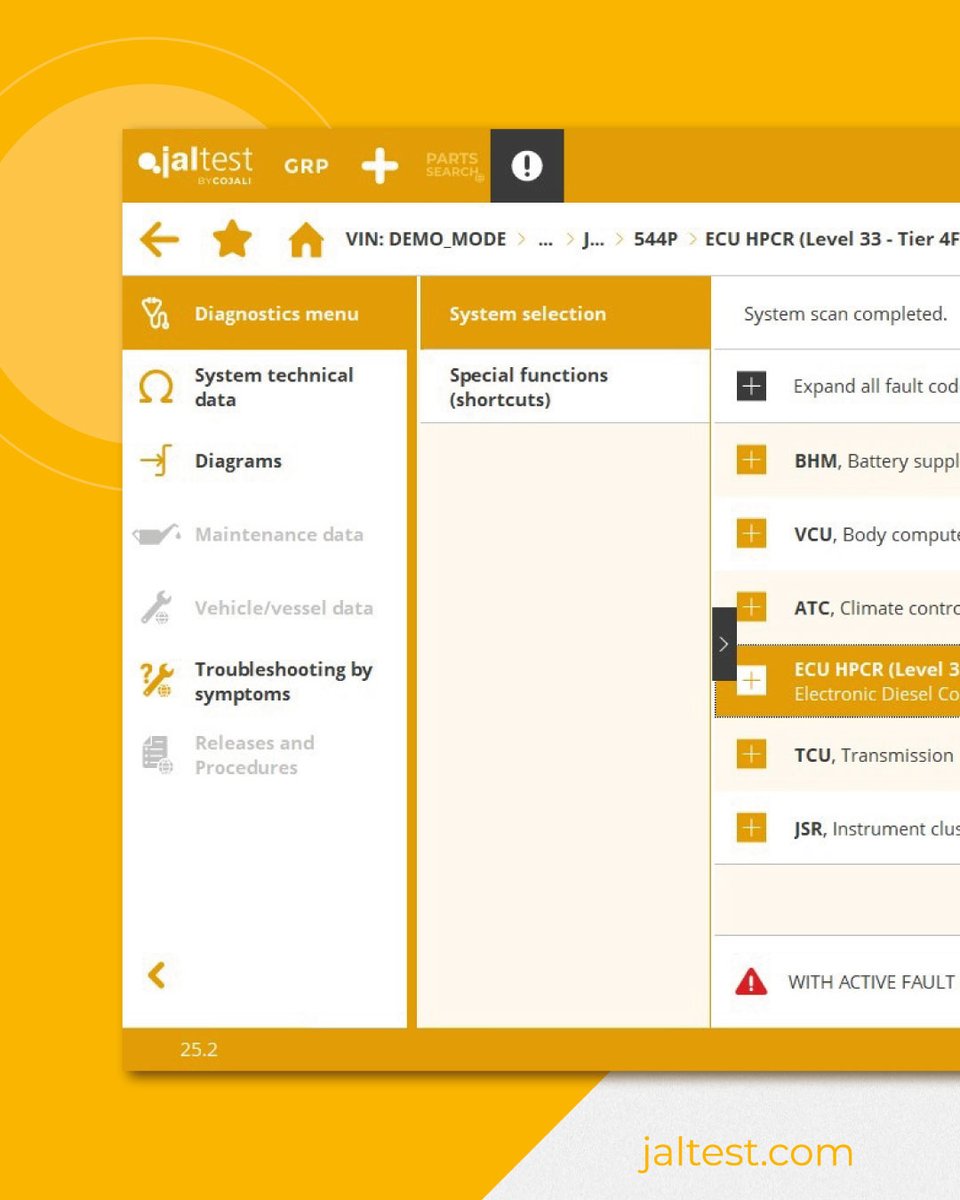Open Special functions (shortcuts)
This screenshot has height=1200, width=960.
[564, 387]
